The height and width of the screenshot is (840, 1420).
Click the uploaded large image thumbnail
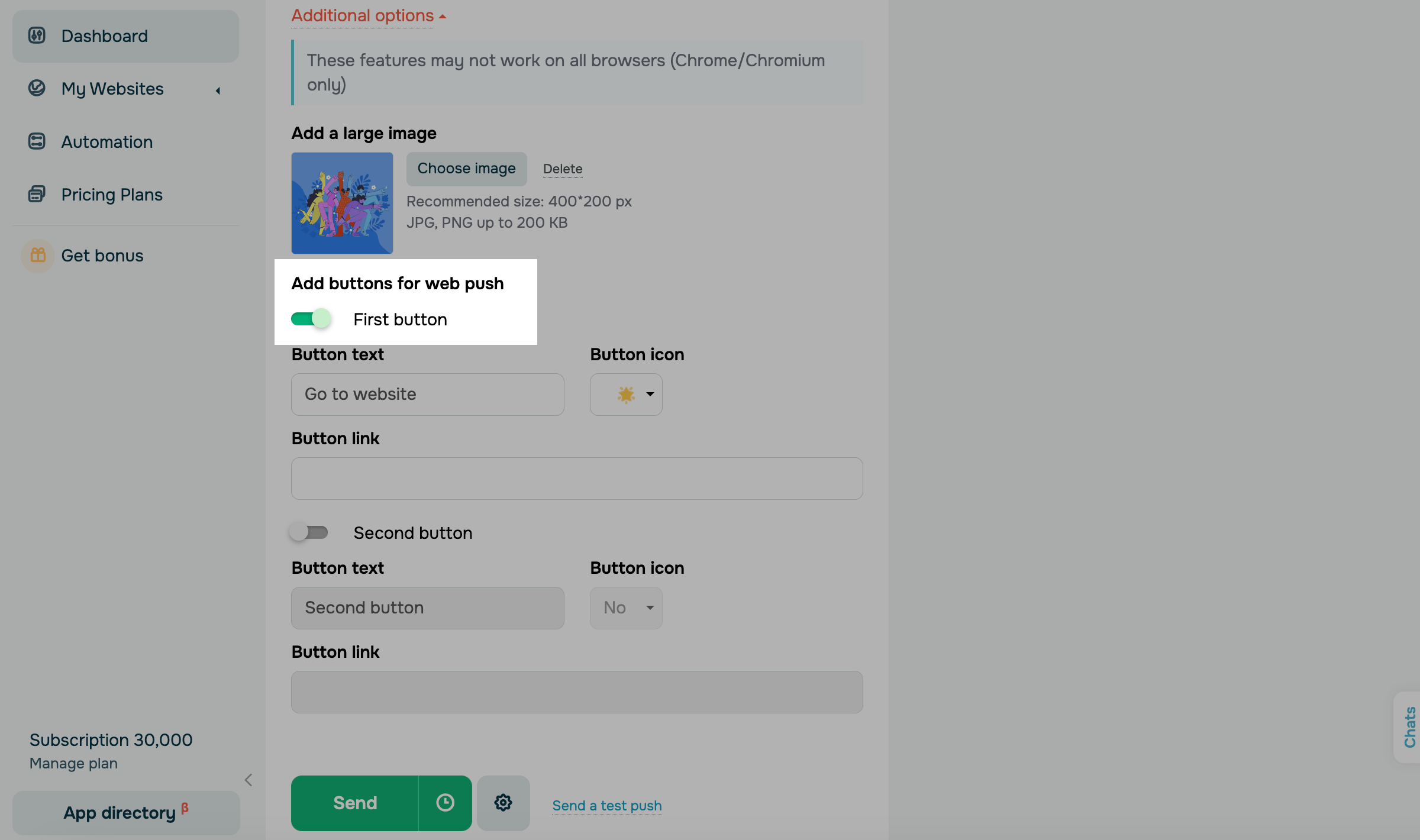click(342, 203)
